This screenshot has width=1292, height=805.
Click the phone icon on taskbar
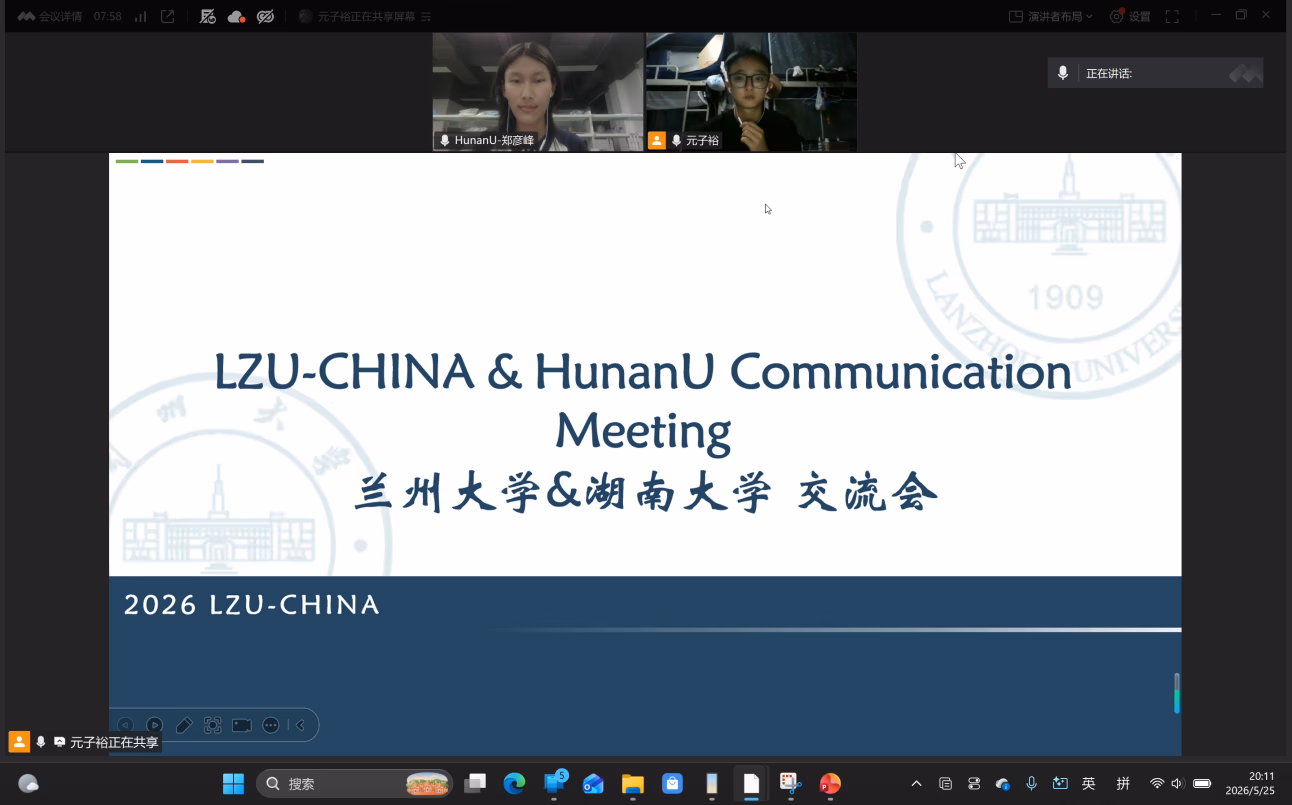[712, 784]
